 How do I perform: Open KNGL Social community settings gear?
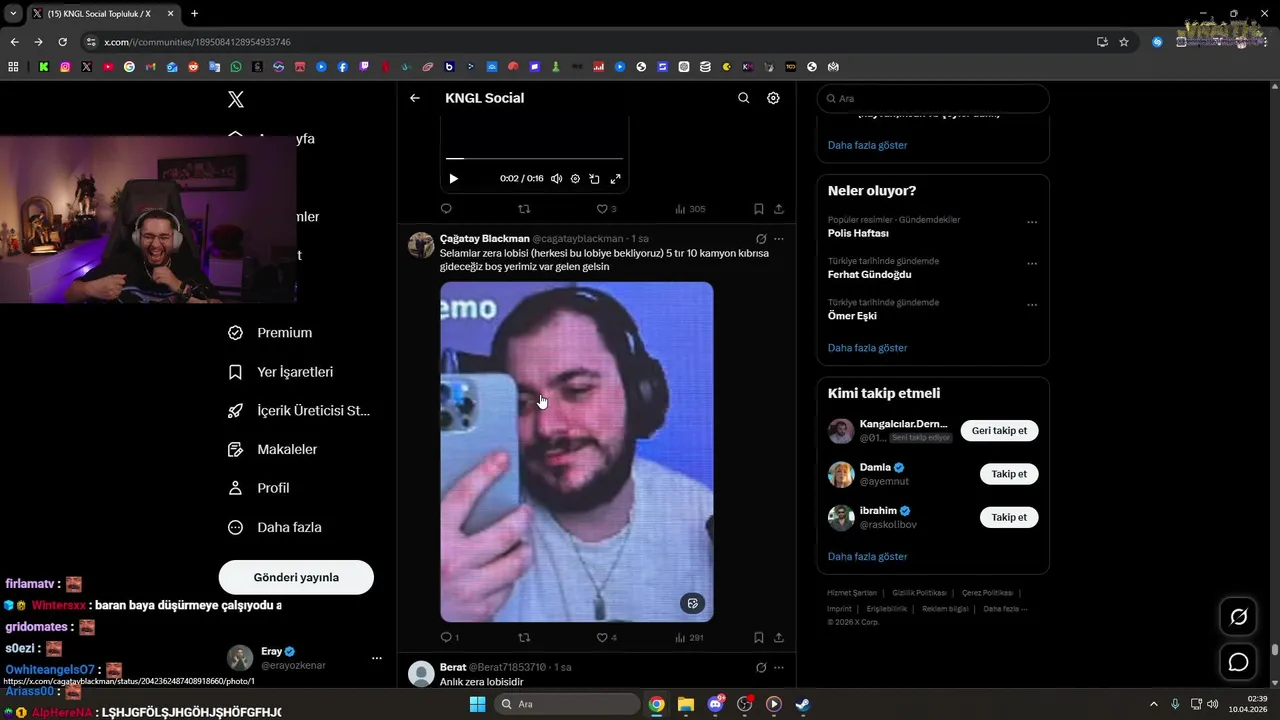773,98
